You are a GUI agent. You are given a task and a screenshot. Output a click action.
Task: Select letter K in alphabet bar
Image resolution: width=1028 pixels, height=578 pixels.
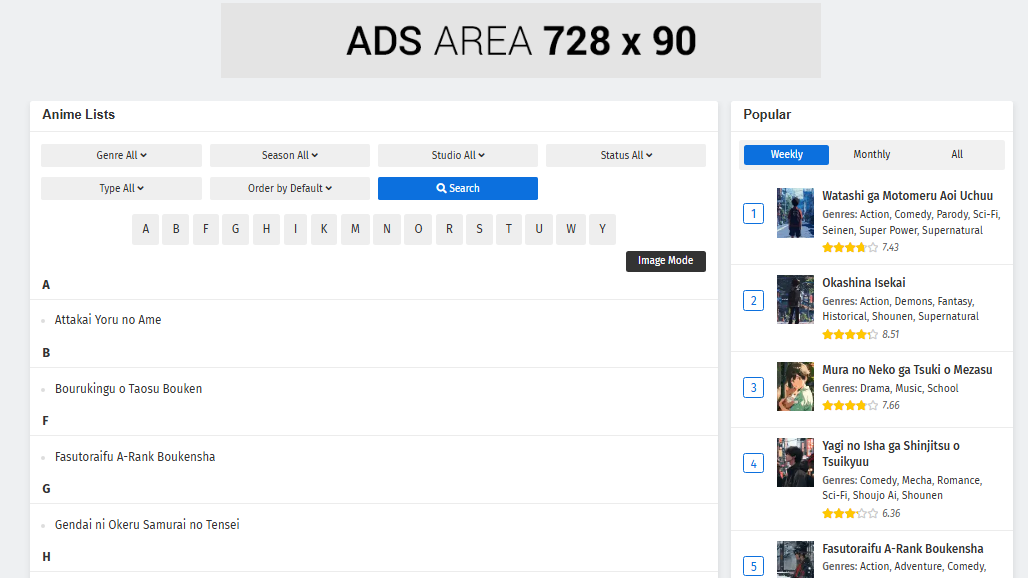click(324, 229)
